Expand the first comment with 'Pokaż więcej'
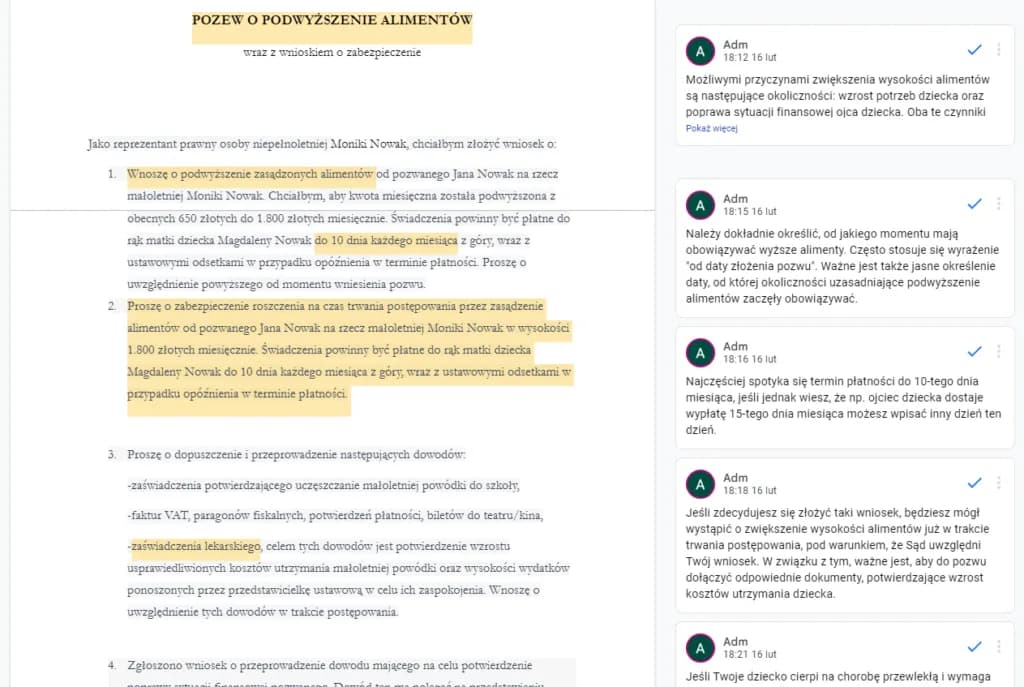Viewport: 1024px width, 687px height. coord(711,128)
